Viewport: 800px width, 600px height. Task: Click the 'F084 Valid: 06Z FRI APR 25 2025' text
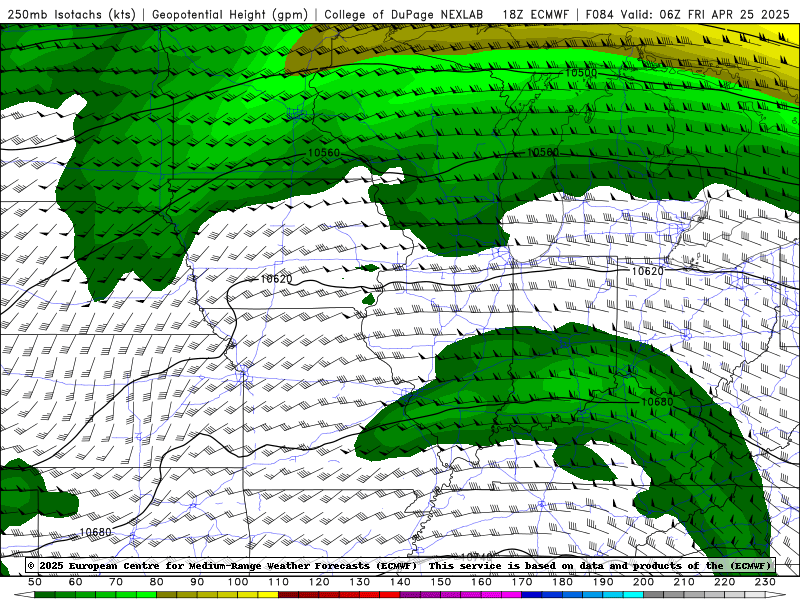(x=687, y=14)
